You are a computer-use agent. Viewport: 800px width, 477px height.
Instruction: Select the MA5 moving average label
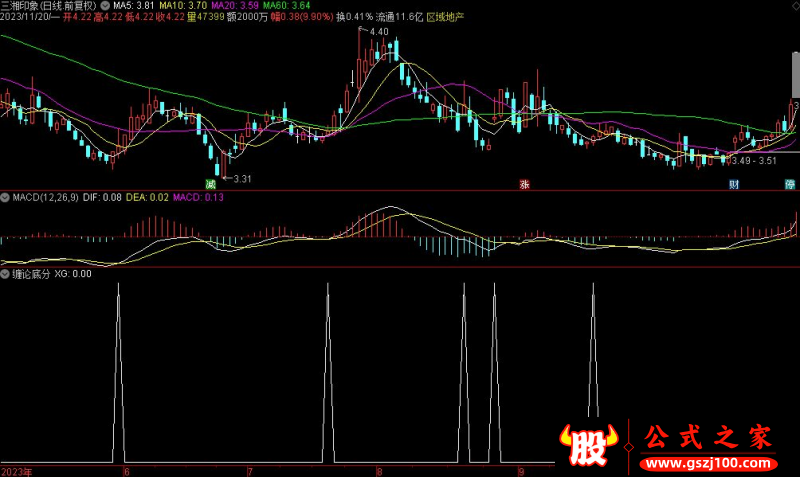click(133, 5)
